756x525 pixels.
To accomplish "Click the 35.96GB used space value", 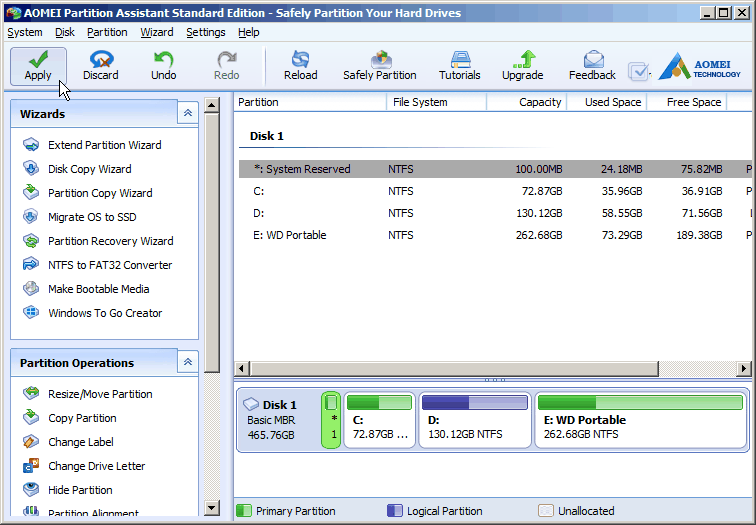I will pos(622,191).
